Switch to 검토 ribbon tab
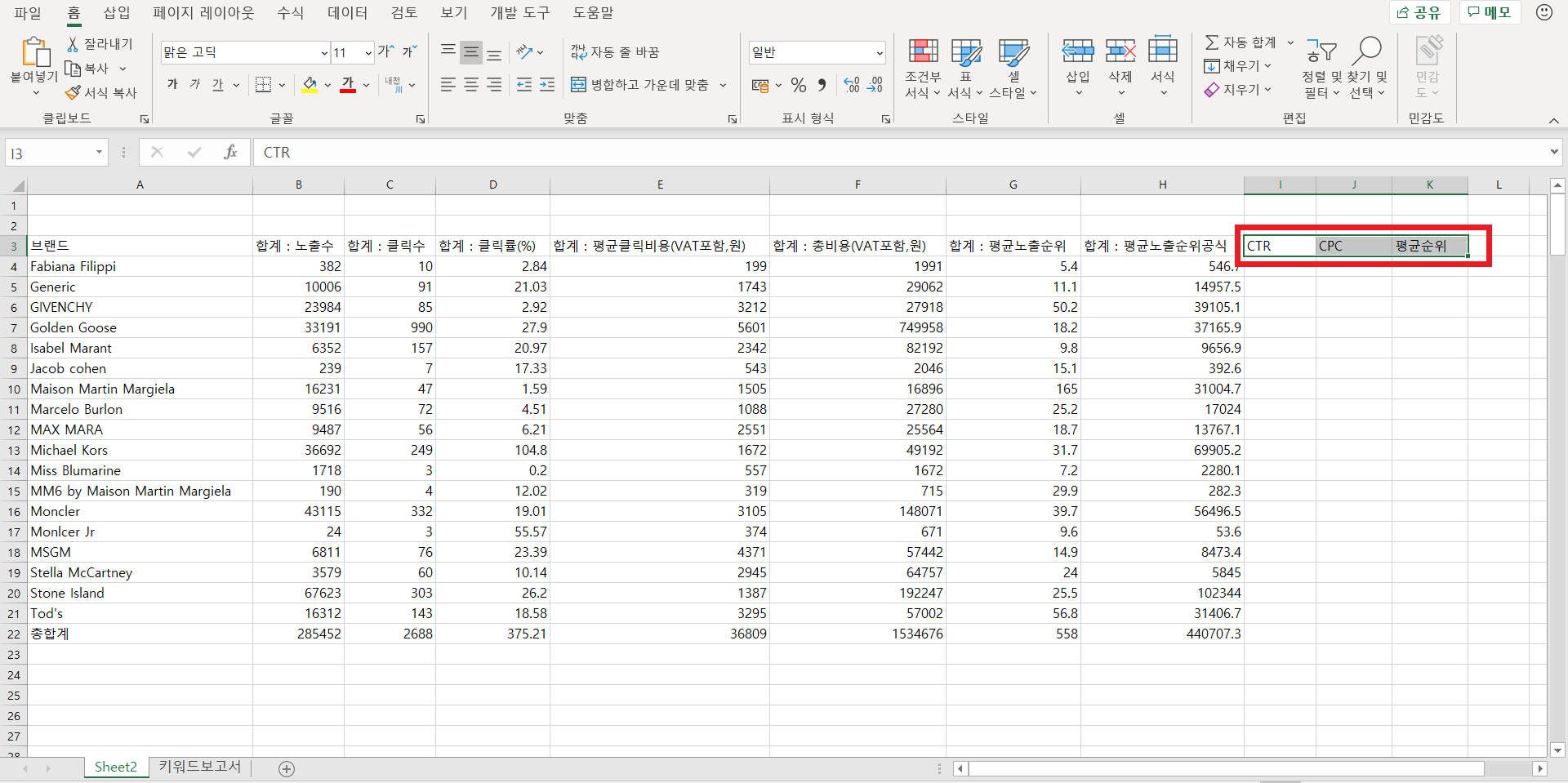Image resolution: width=1568 pixels, height=783 pixels. (404, 13)
